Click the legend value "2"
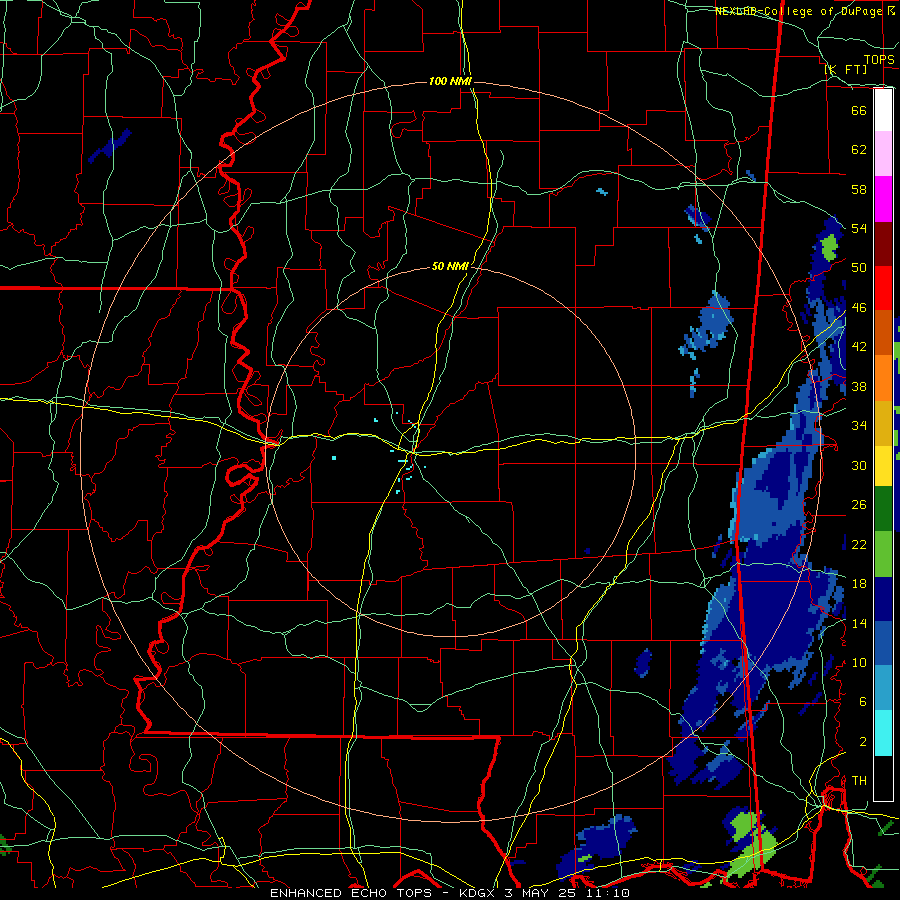The width and height of the screenshot is (900, 900). coord(862,742)
